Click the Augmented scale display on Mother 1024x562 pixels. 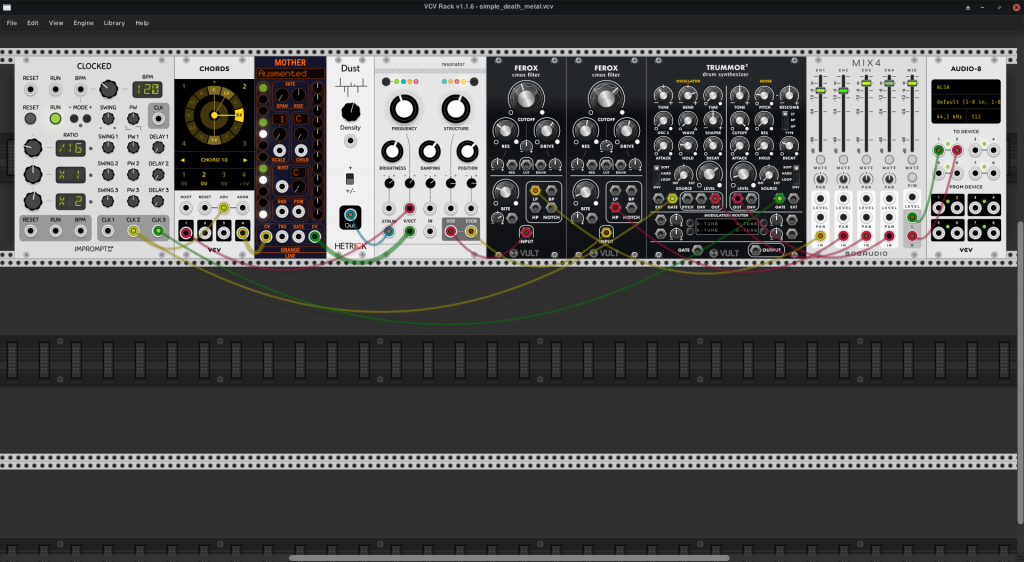coord(290,74)
